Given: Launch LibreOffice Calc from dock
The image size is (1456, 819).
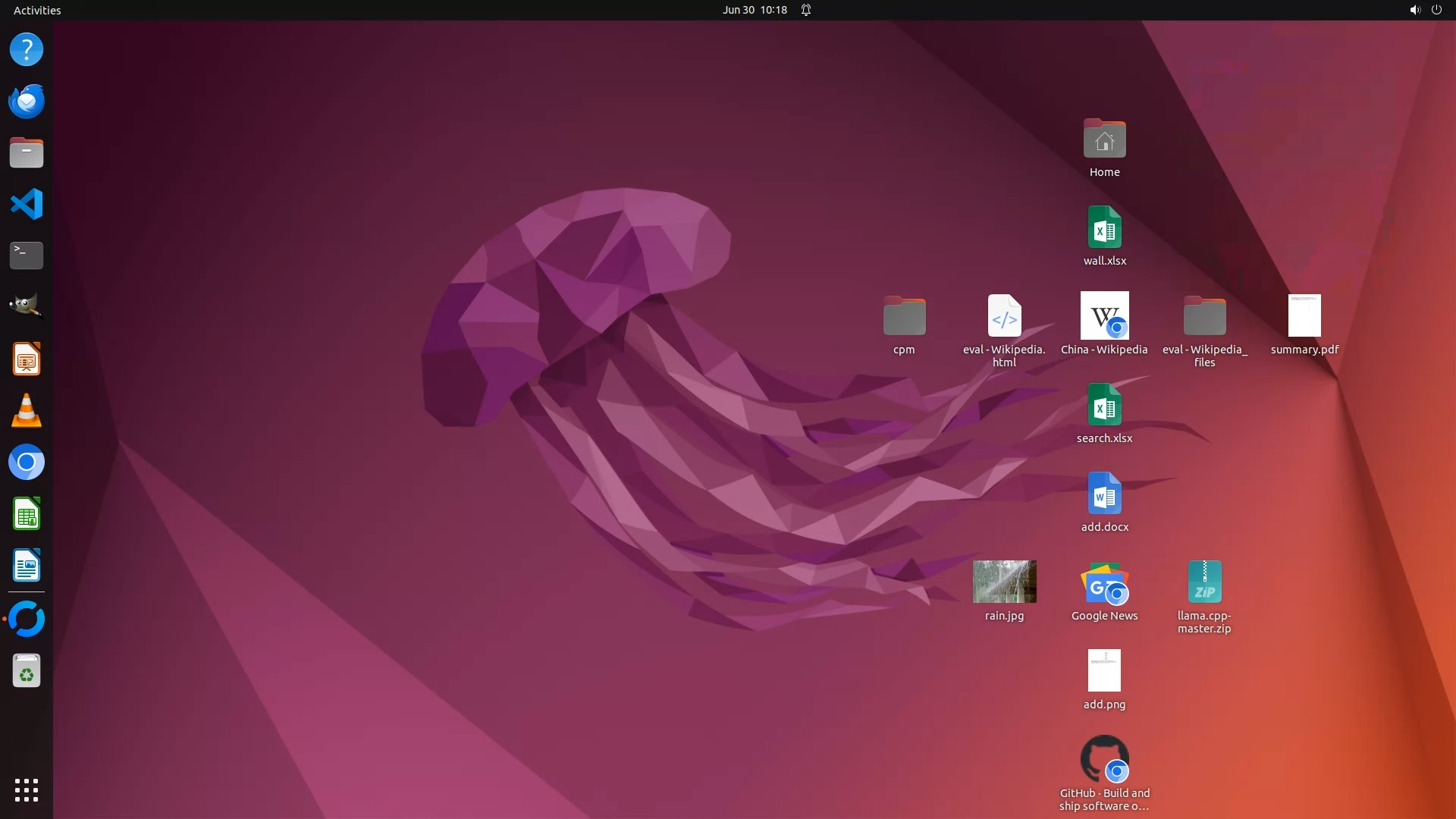Looking at the screenshot, I should 27,514.
